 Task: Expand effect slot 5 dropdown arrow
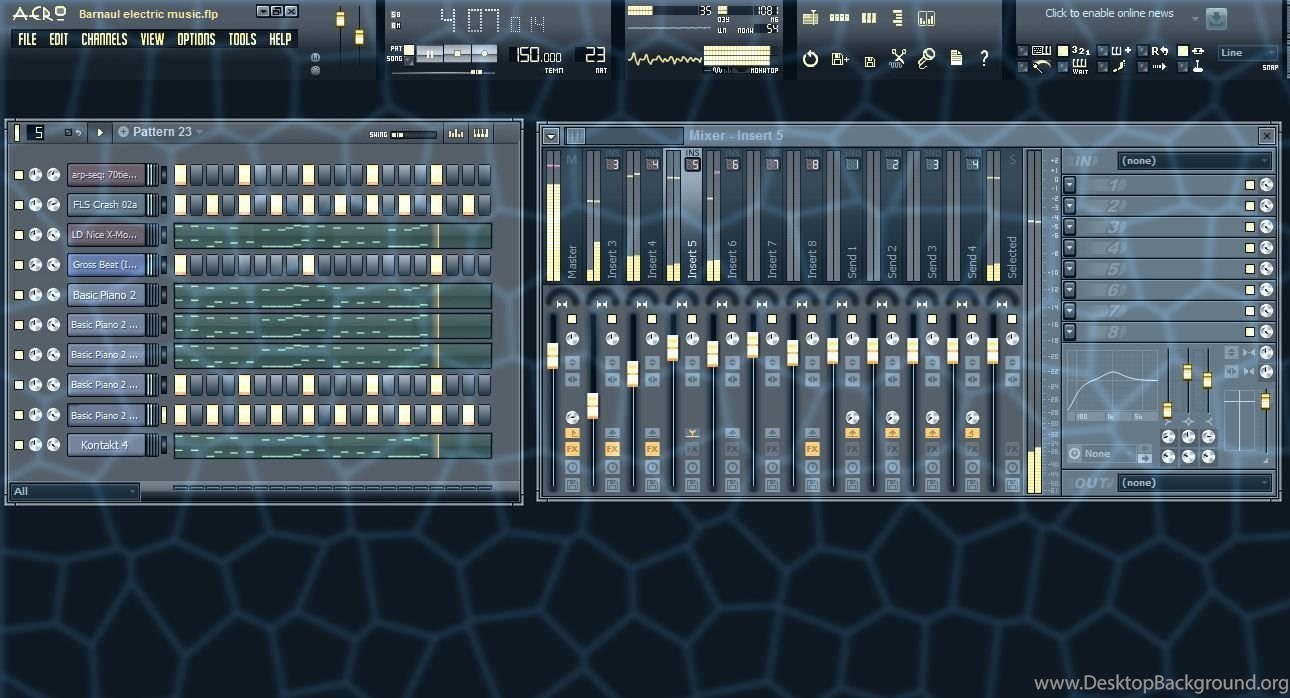click(x=1069, y=269)
